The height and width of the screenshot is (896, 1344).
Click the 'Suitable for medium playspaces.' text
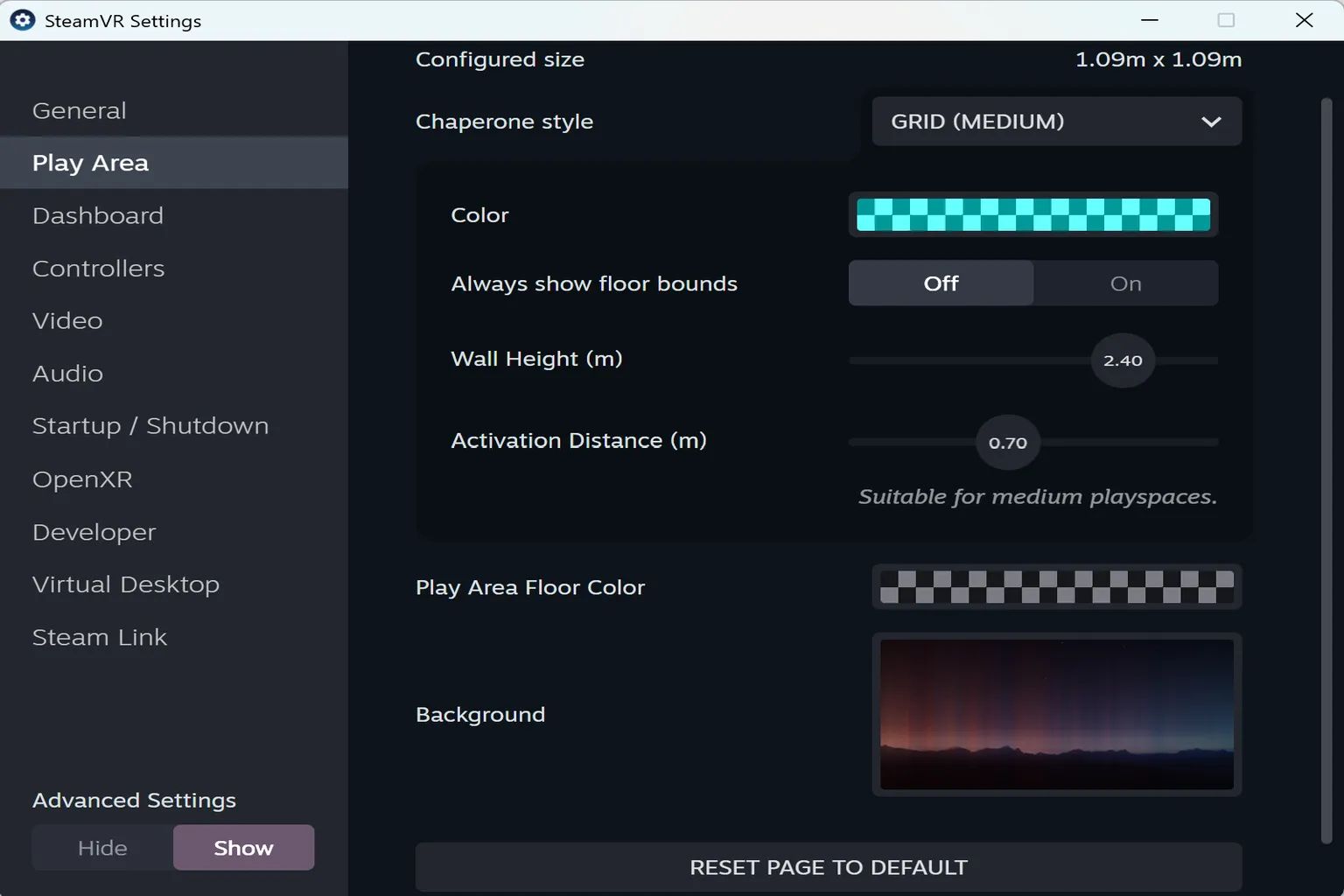coord(1037,497)
